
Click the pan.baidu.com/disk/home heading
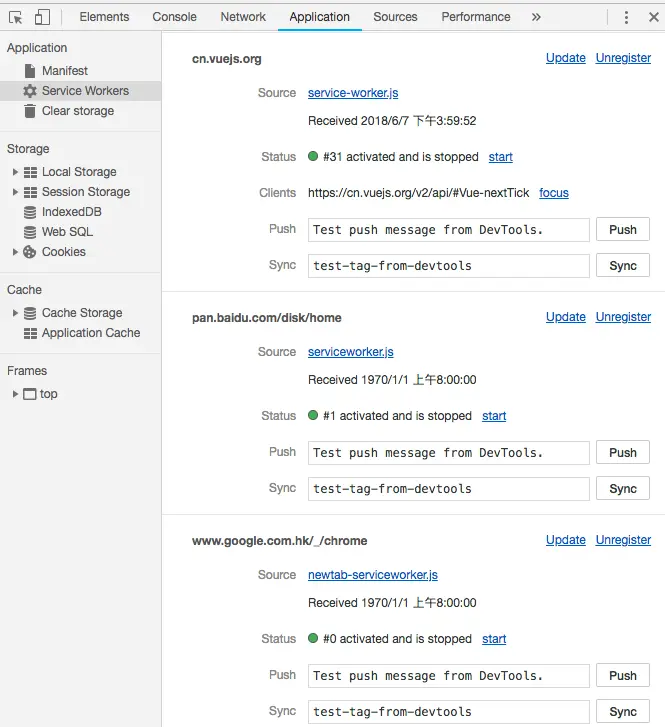pos(267,318)
